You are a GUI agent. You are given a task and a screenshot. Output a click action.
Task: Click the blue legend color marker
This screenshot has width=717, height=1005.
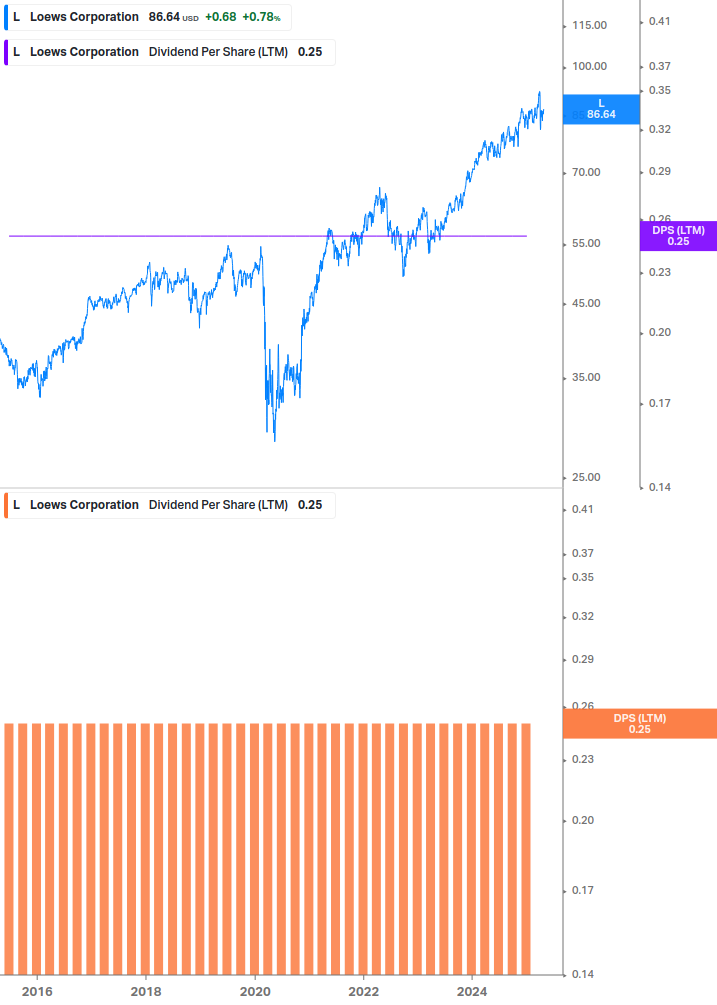(x=6, y=17)
